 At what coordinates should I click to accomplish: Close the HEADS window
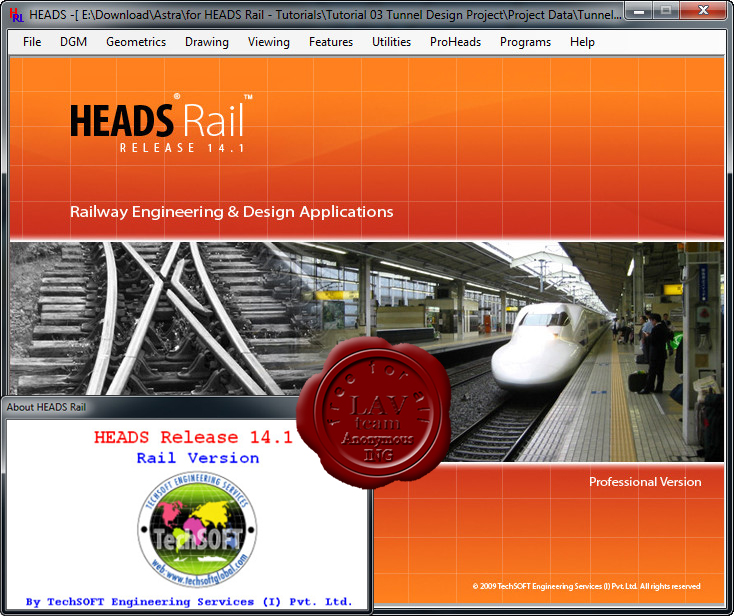point(703,11)
